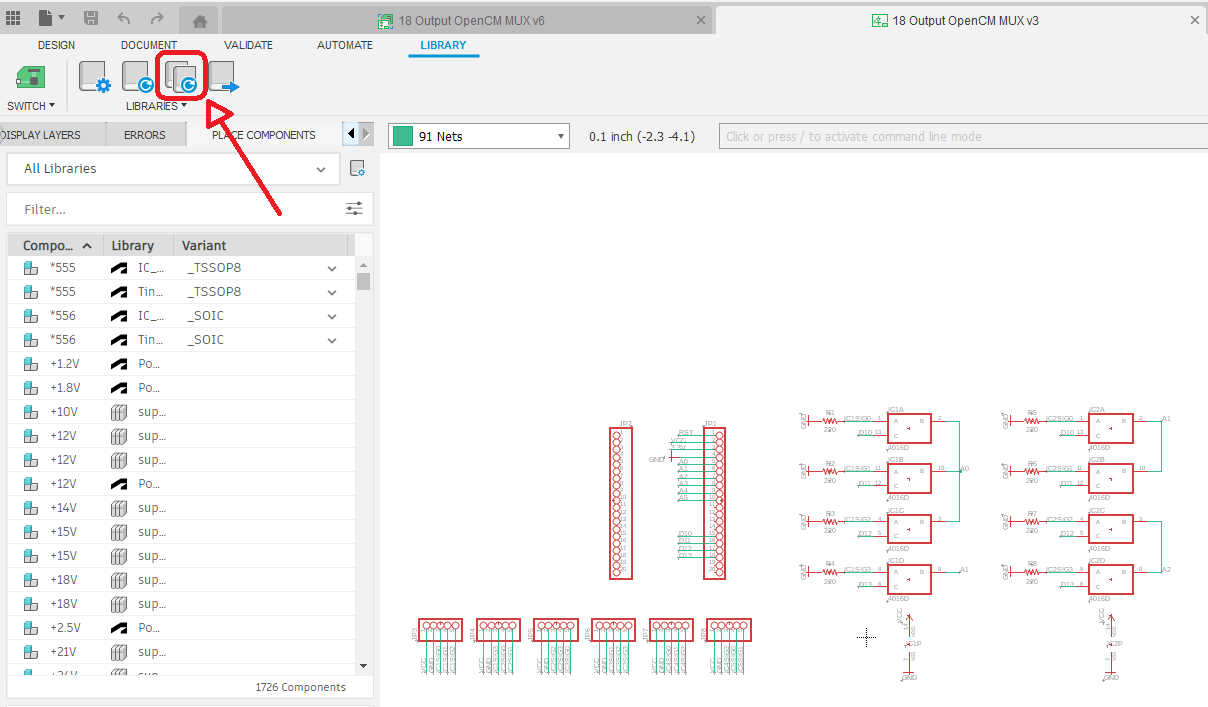Open the Library Manager icon with gear
Image resolution: width=1208 pixels, height=707 pixels.
[95, 77]
